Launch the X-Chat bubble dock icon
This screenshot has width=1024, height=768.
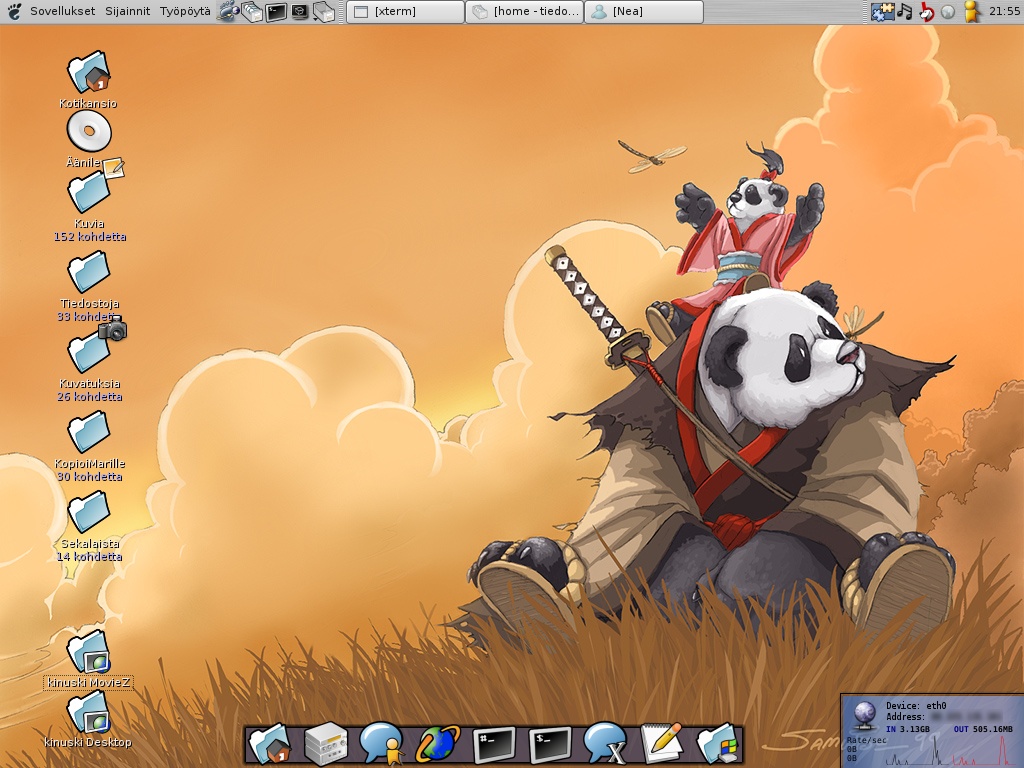coord(605,743)
